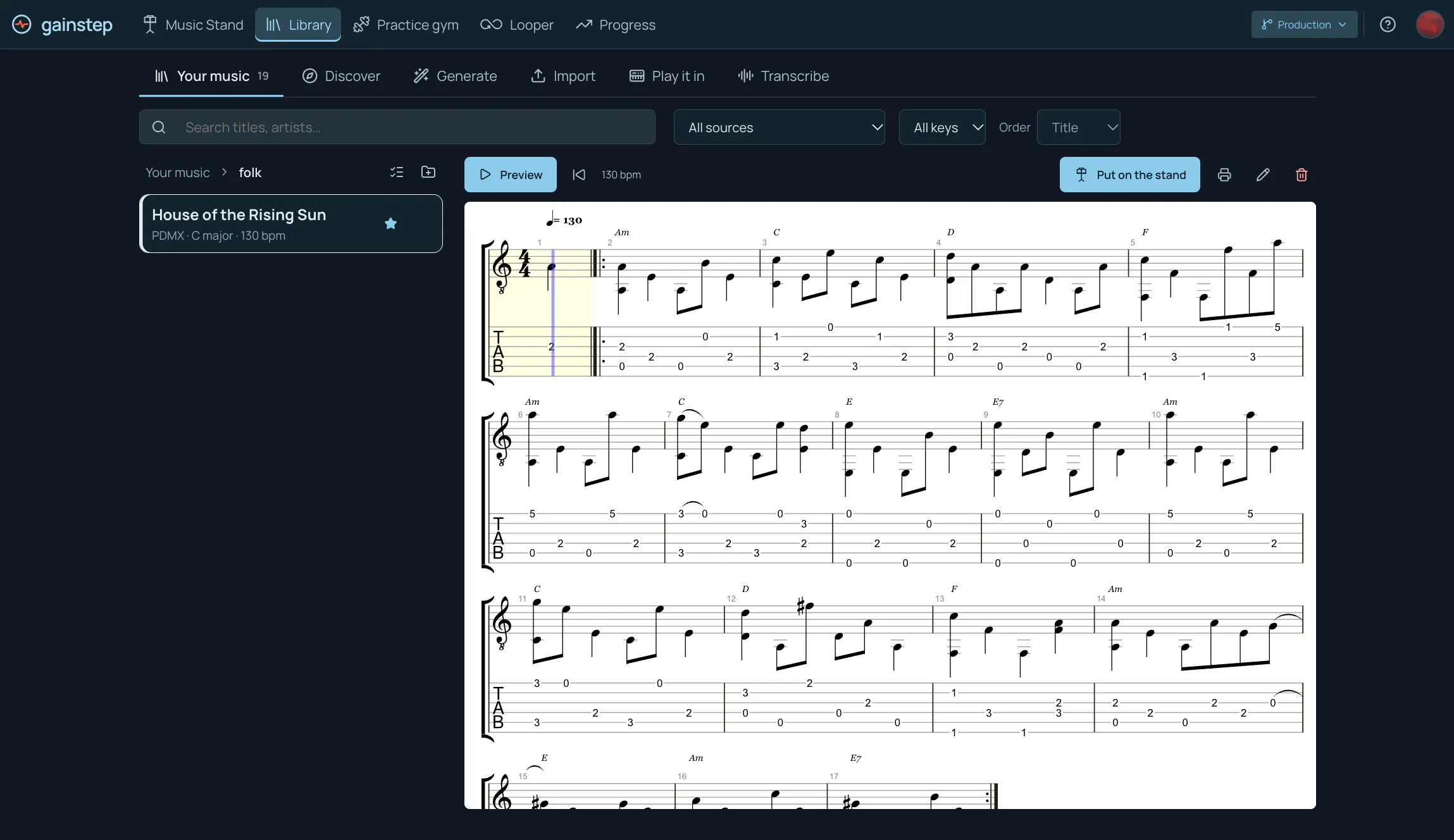
Task: Open the Music Stand page
Action: [193, 25]
